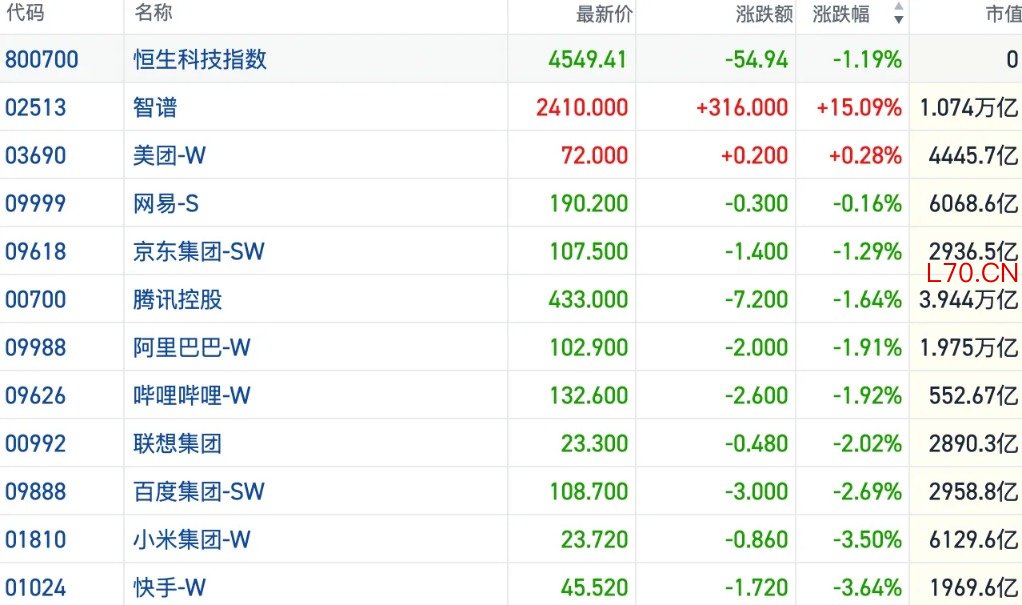This screenshot has height=605, width=1022.
Task: Click percent change -1.29%
Action: 868,252
